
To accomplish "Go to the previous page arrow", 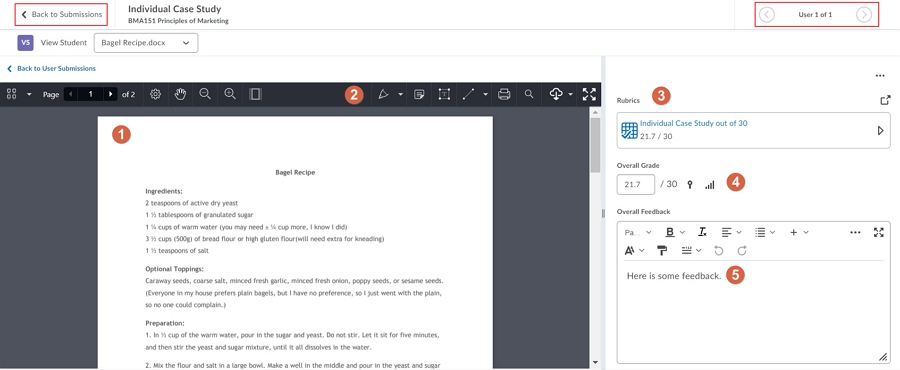I will (x=71, y=95).
